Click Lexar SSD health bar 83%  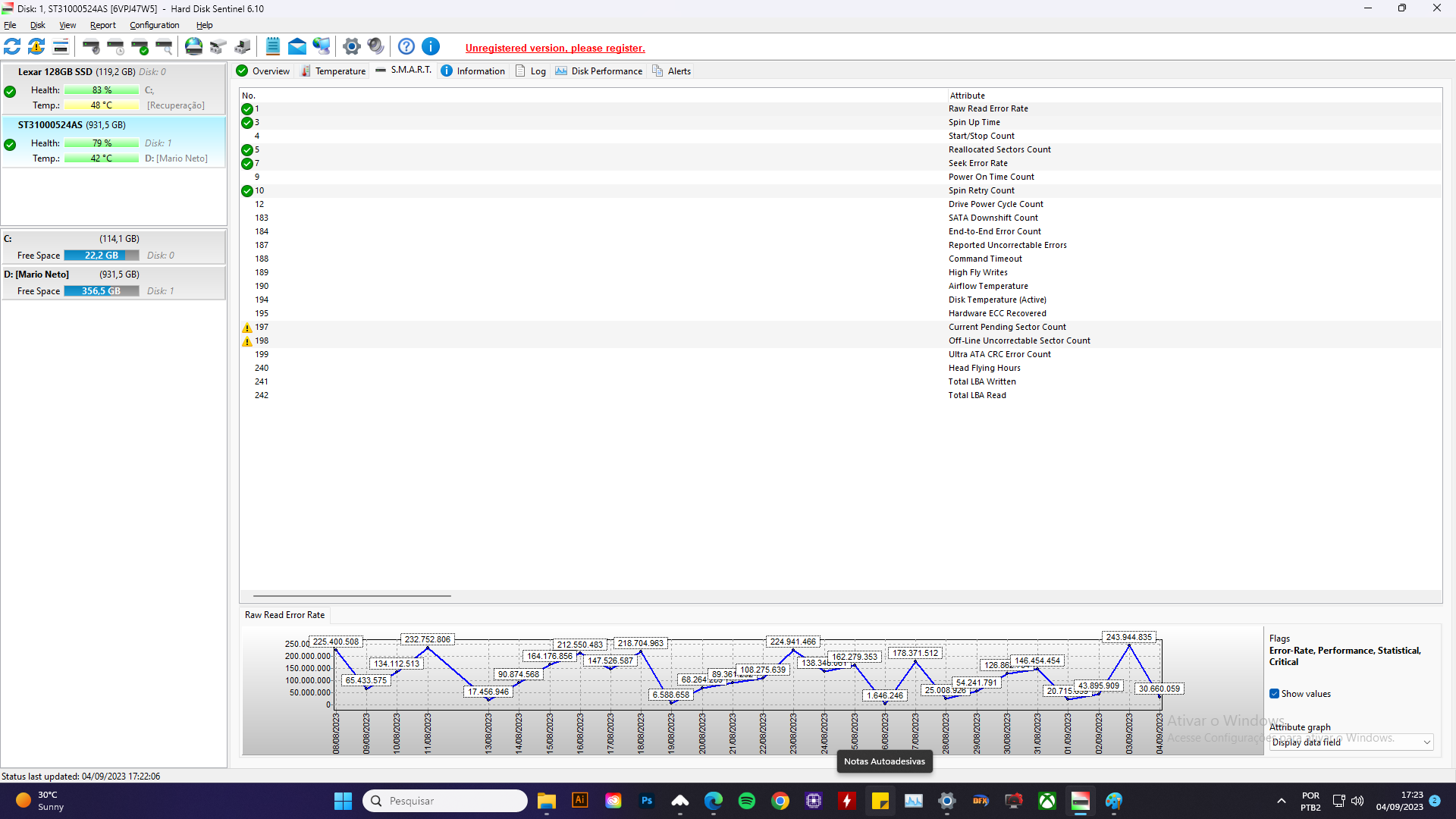(x=102, y=90)
